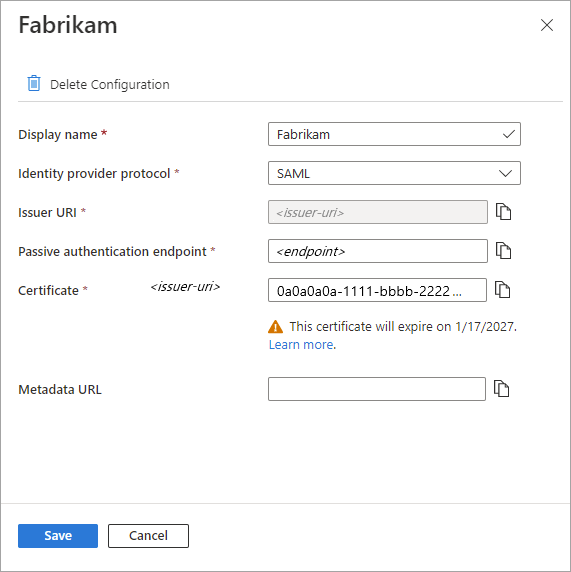Click the Fabrikam panel title
This screenshot has height=572, width=571.
coord(68,25)
